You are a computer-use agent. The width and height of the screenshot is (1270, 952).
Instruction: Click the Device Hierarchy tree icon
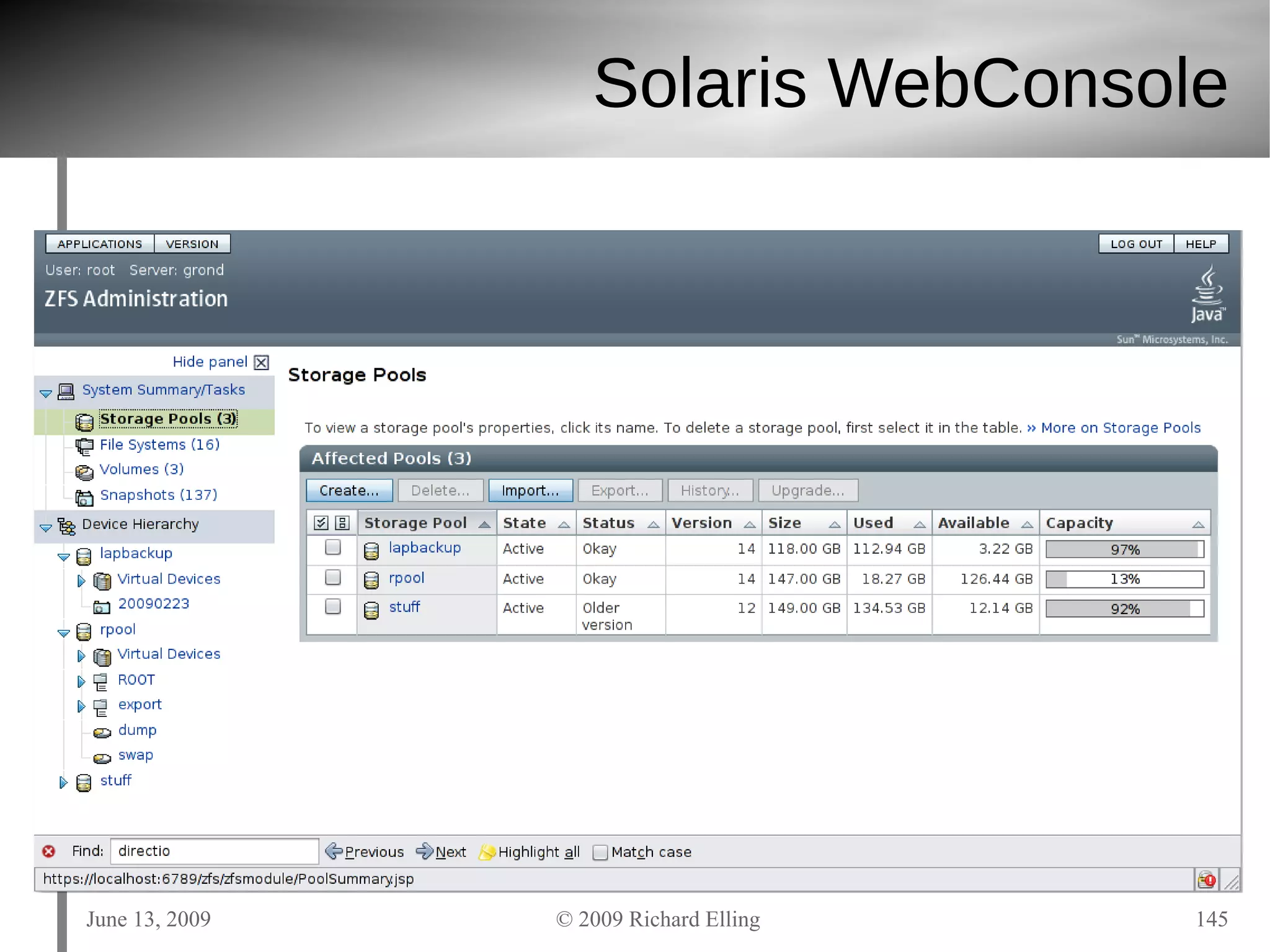66,526
